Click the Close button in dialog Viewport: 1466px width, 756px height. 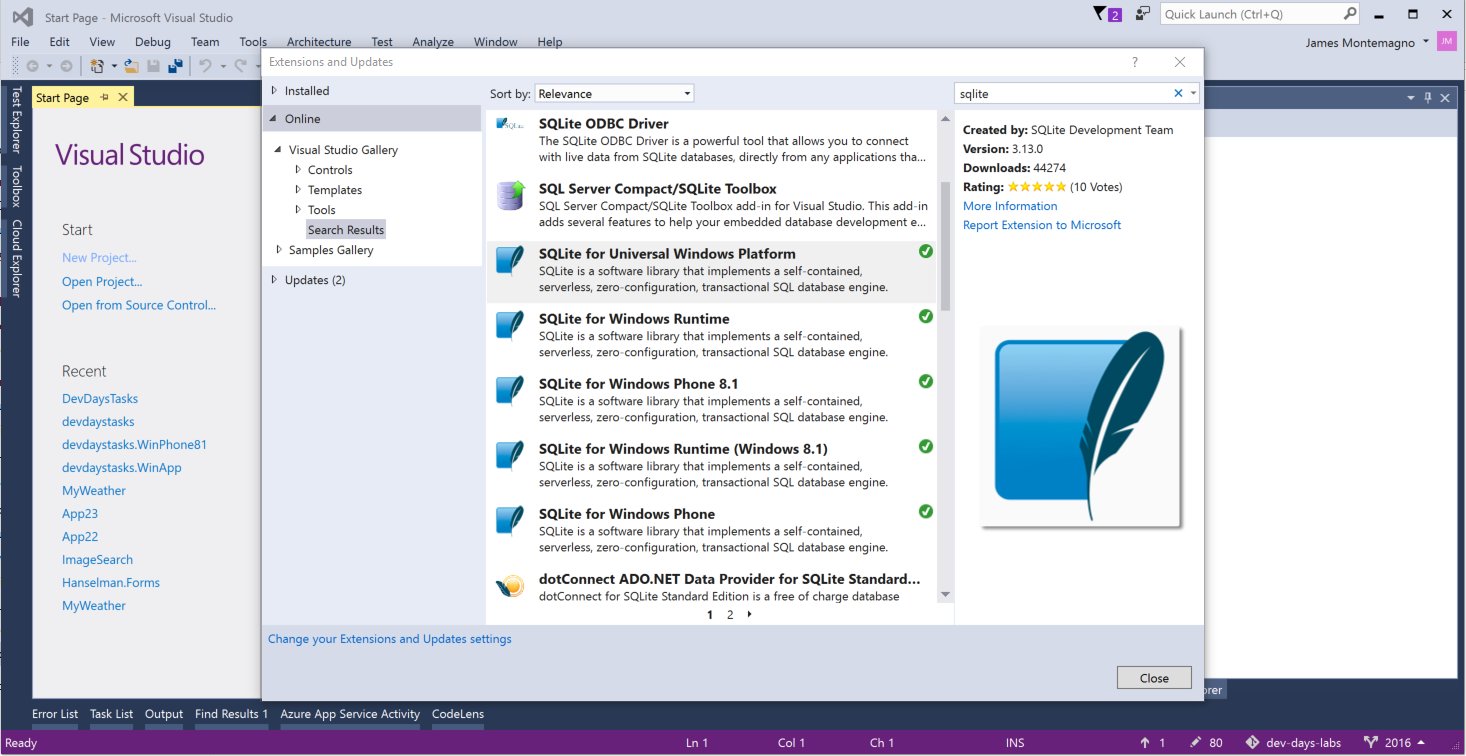tap(1153, 678)
